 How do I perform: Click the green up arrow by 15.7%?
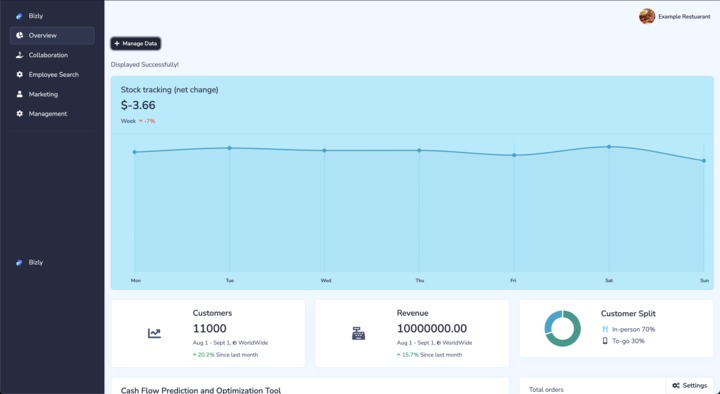(x=399, y=355)
